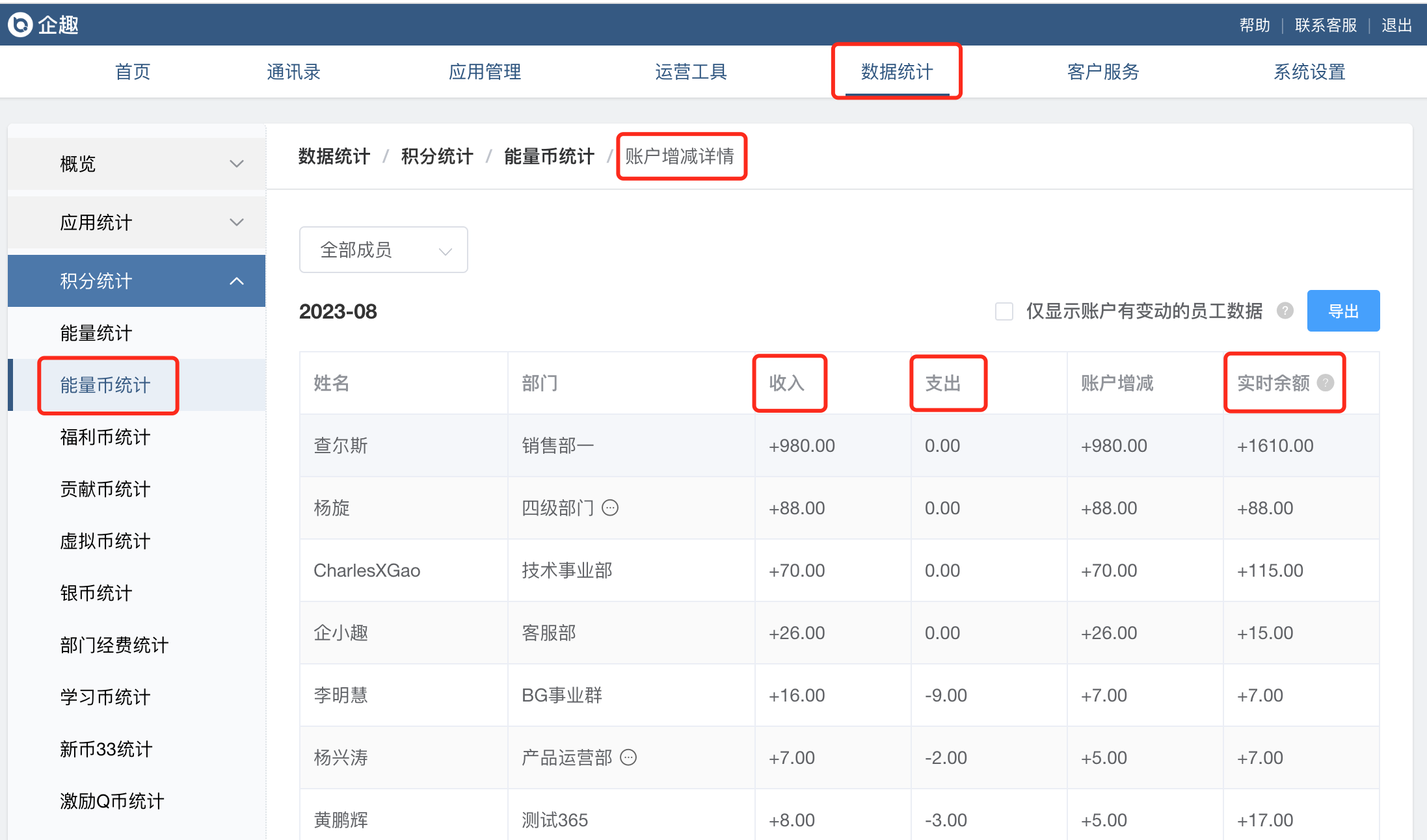Switch to the 通讯录 tab

(293, 72)
